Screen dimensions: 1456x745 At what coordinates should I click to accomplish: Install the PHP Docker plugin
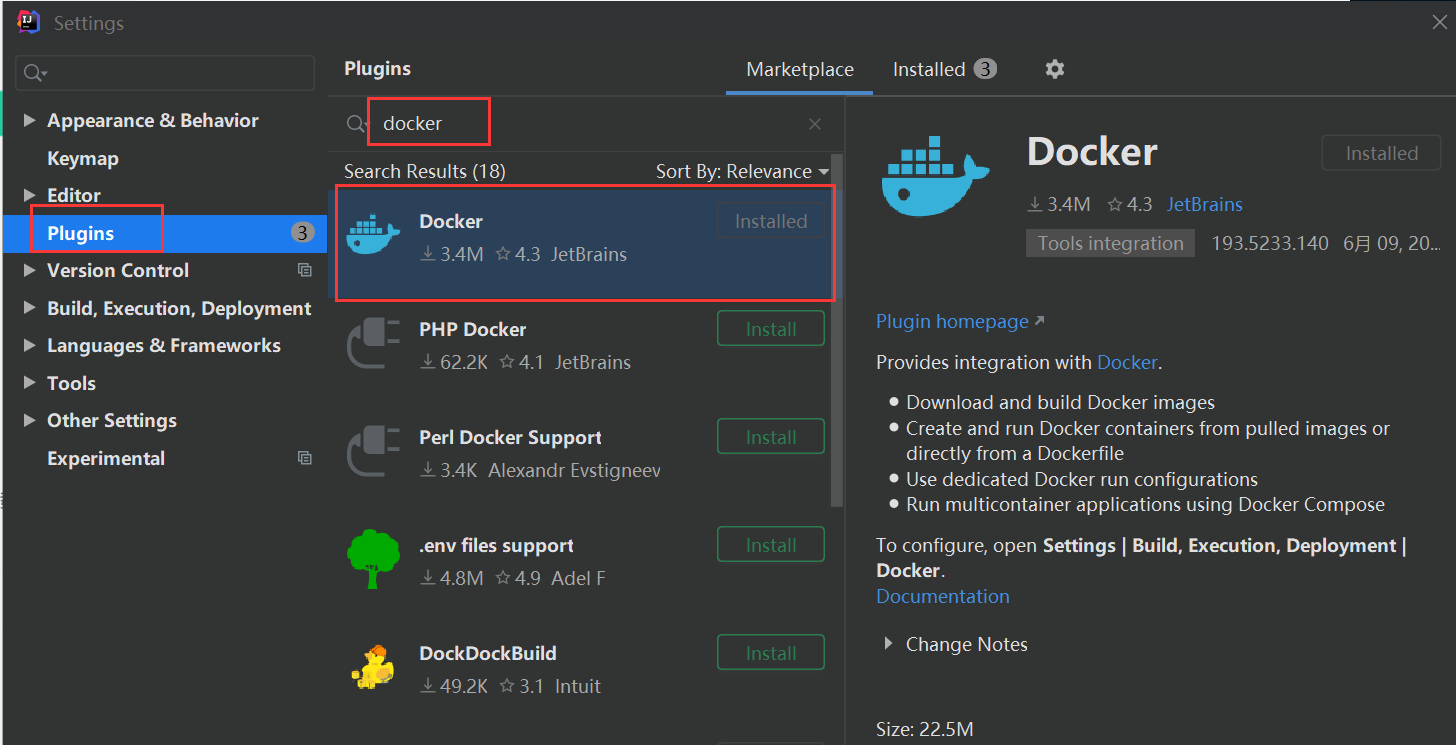click(770, 327)
